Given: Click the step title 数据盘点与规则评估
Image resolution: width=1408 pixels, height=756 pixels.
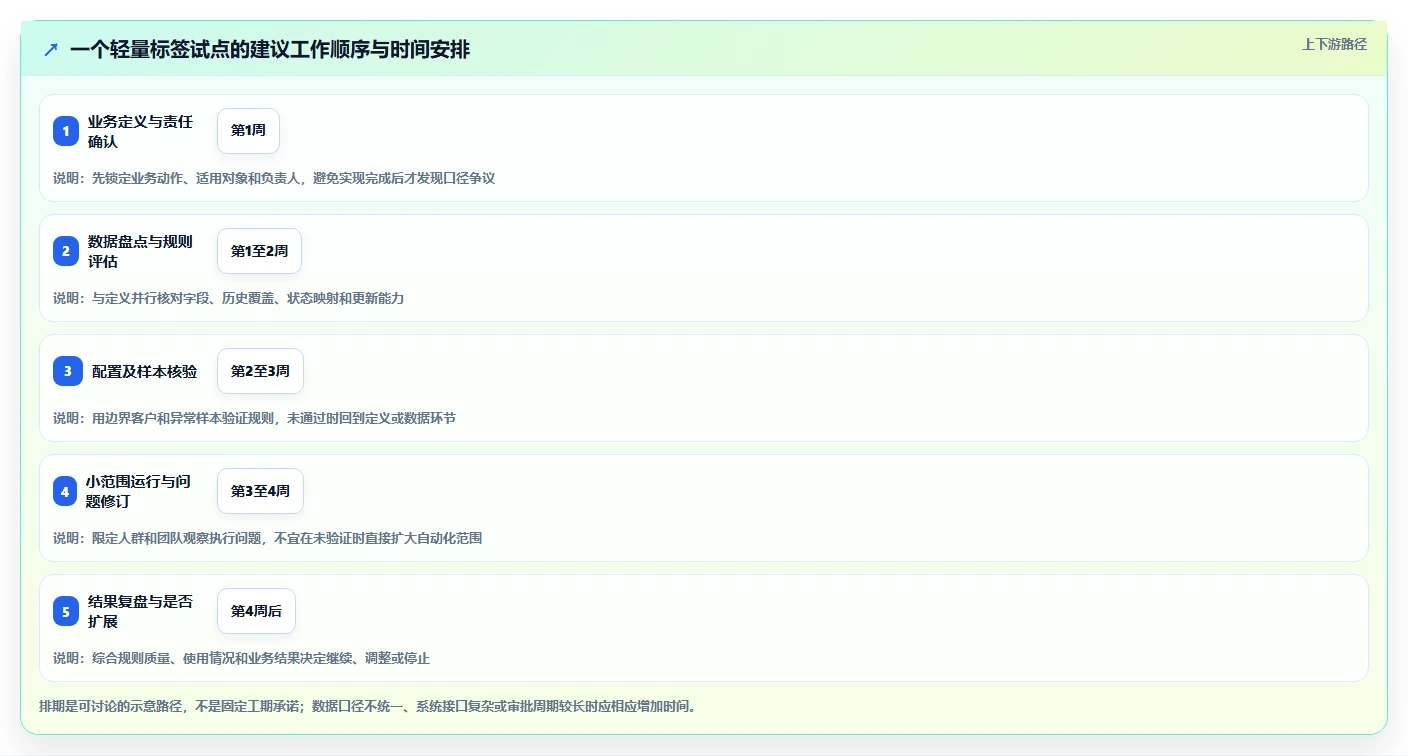Looking at the screenshot, I should [140, 251].
